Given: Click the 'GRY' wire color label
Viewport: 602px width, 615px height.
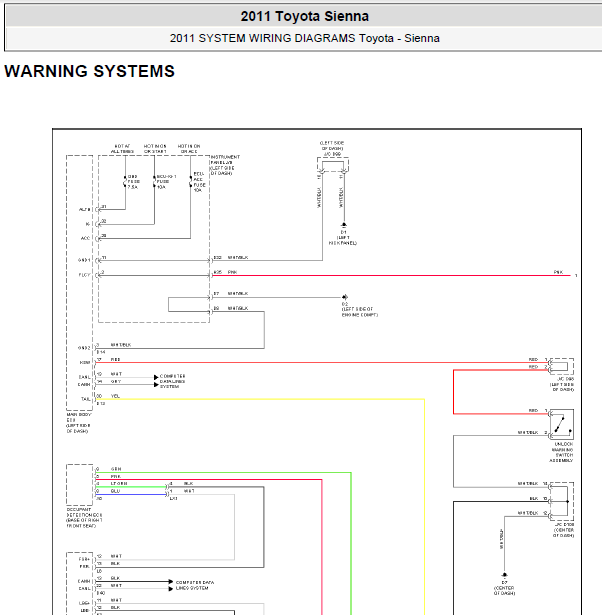Looking at the screenshot, I should coord(116,381).
